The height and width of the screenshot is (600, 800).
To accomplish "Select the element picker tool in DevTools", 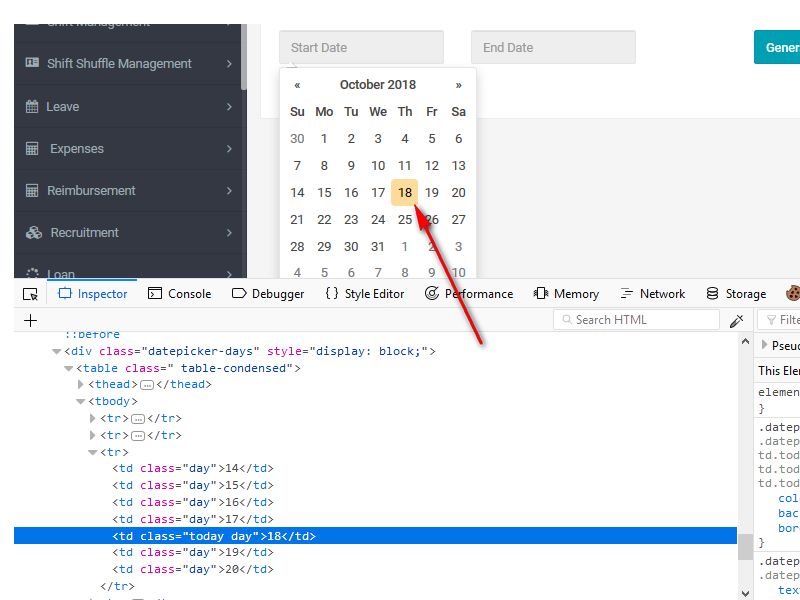I will [31, 293].
